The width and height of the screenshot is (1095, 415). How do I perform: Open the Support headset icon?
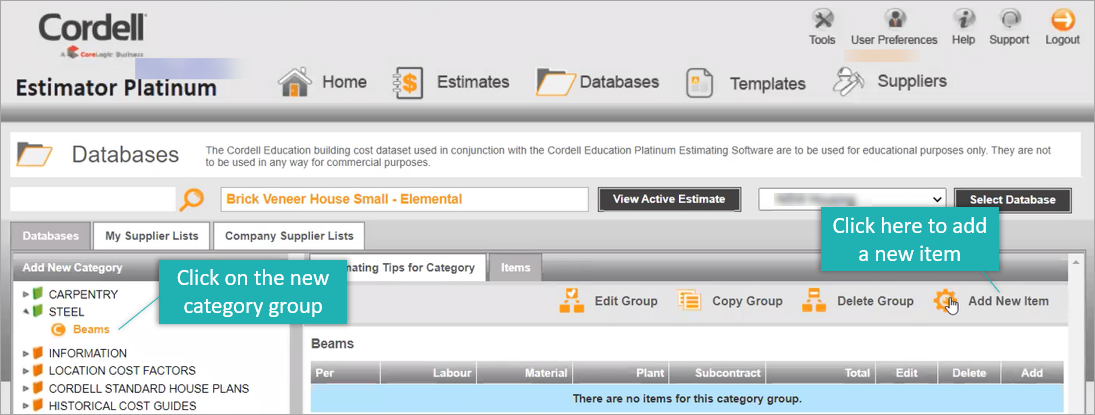coord(1009,19)
